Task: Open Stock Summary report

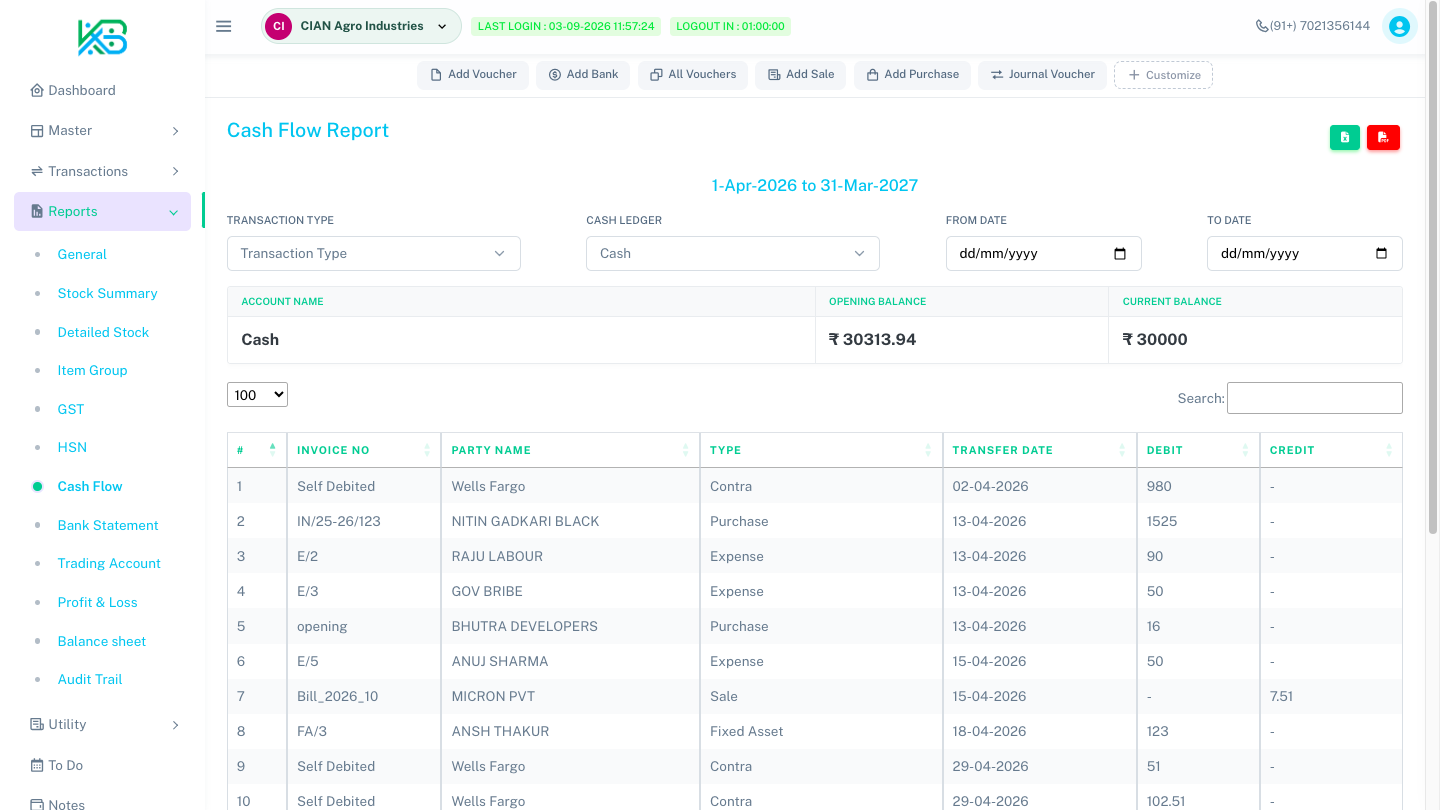Action: coord(108,293)
